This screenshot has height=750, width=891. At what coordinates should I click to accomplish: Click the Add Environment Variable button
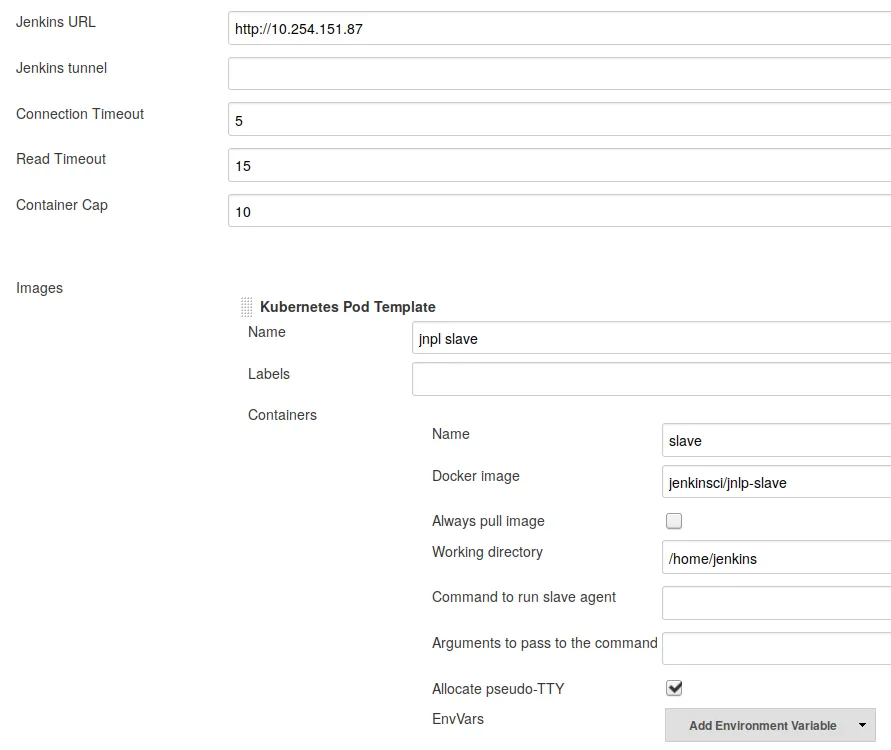pos(762,725)
